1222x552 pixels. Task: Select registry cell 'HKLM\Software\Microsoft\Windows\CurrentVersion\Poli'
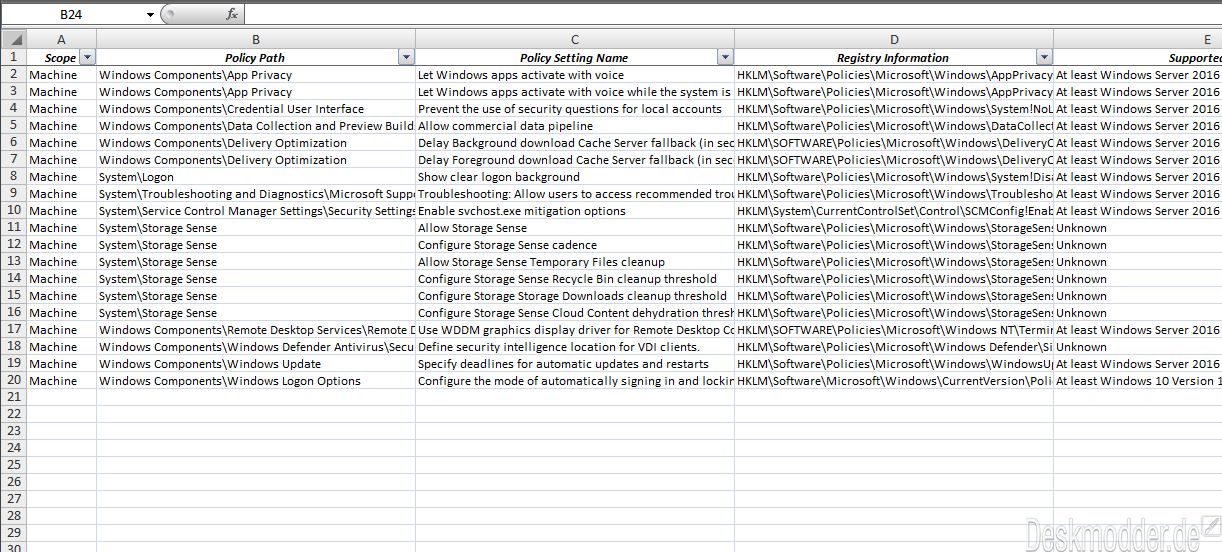pos(894,381)
